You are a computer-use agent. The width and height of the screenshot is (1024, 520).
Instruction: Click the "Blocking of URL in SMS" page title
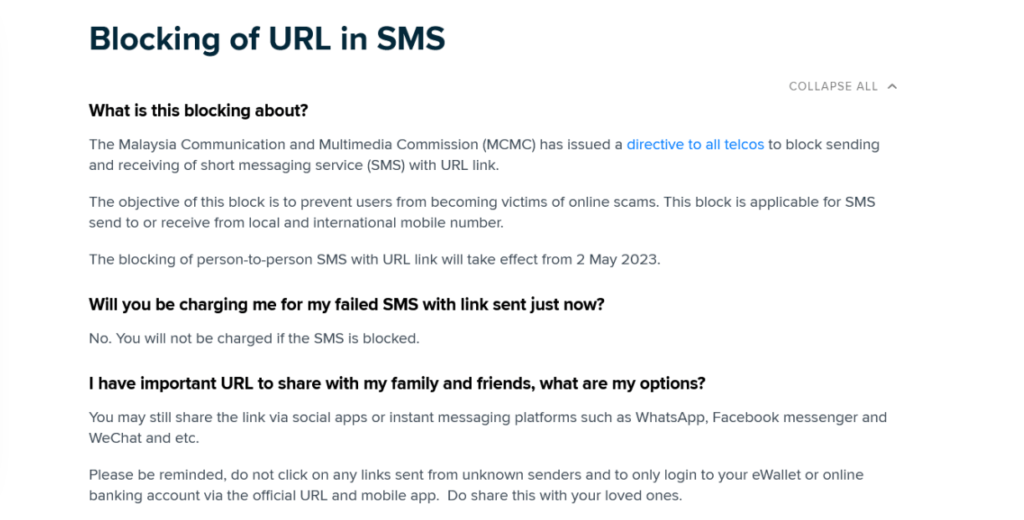coord(267,38)
